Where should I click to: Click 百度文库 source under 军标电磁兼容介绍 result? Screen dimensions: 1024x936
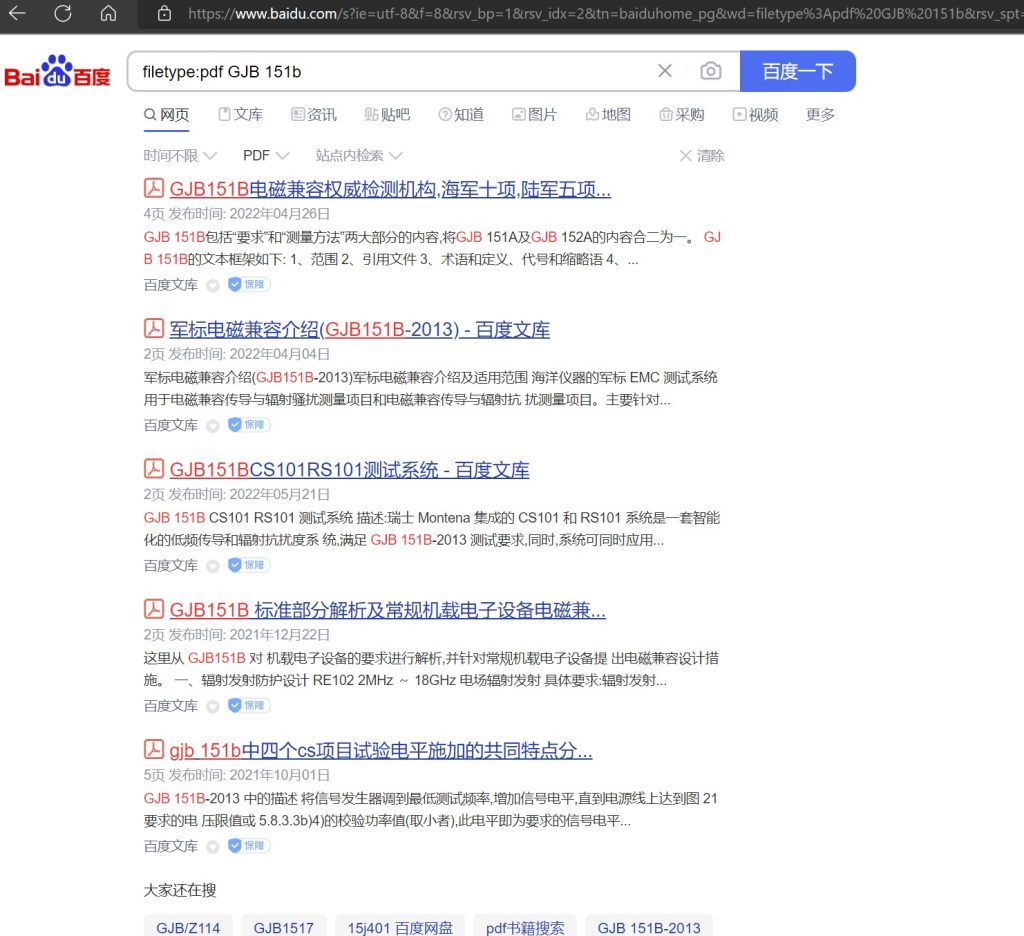pos(170,425)
